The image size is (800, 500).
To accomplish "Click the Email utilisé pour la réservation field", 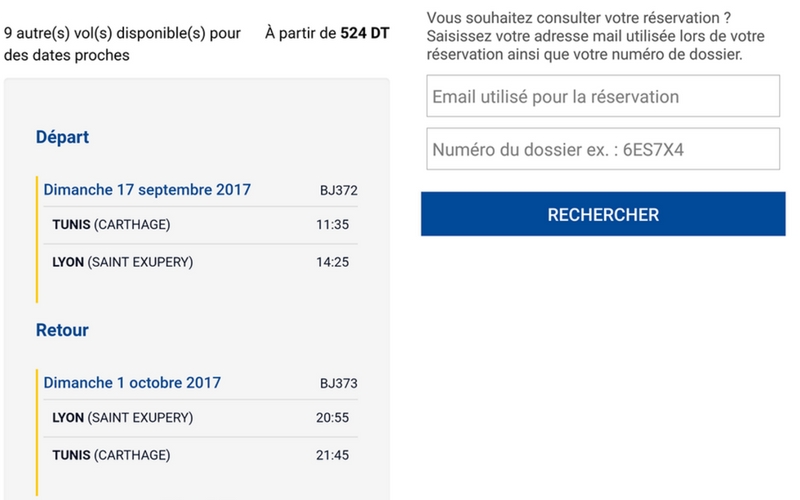I will [603, 97].
